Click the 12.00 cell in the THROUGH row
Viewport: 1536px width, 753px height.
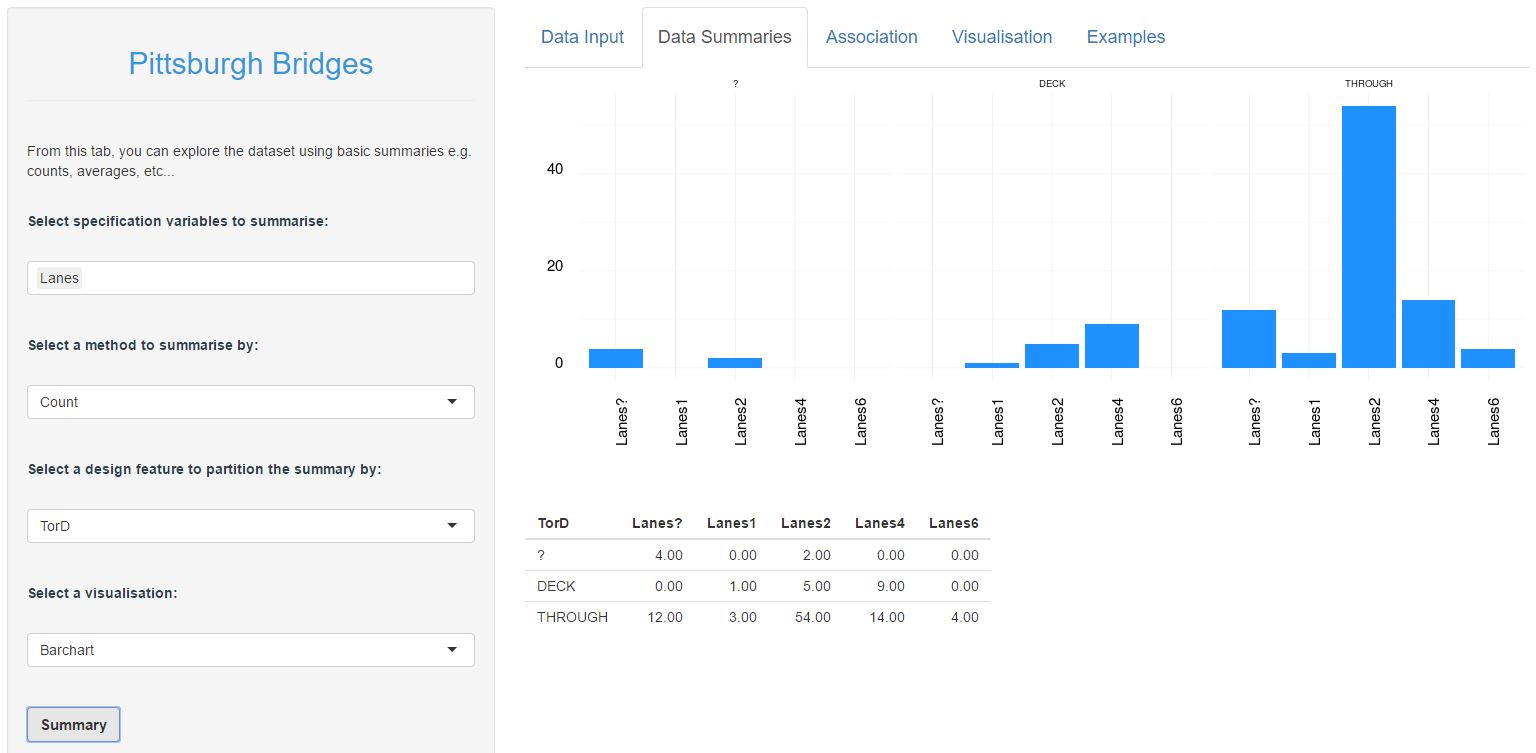[x=665, y=617]
